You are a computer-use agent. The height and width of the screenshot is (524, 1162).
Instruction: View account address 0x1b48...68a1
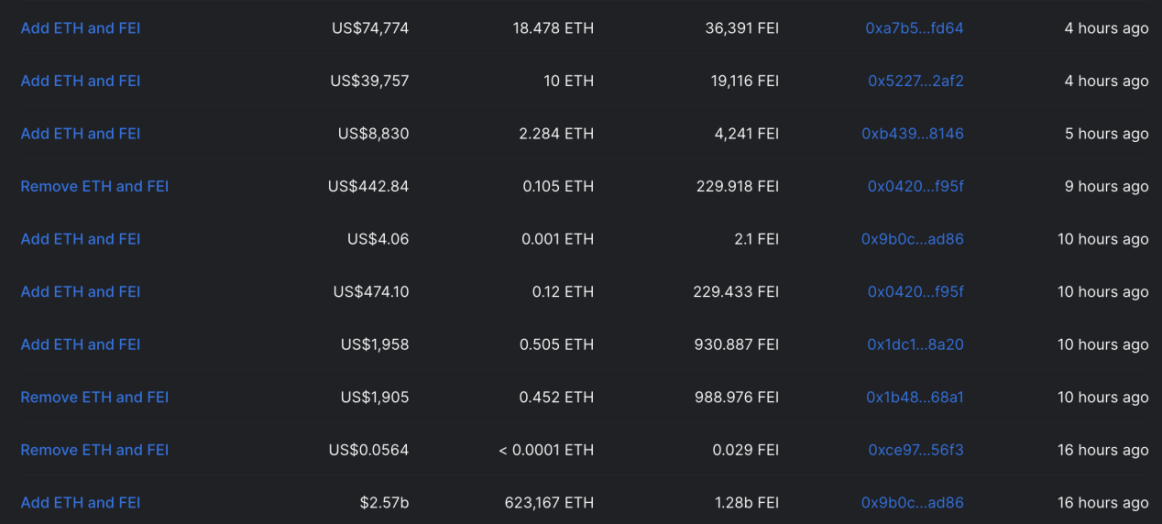pos(915,397)
